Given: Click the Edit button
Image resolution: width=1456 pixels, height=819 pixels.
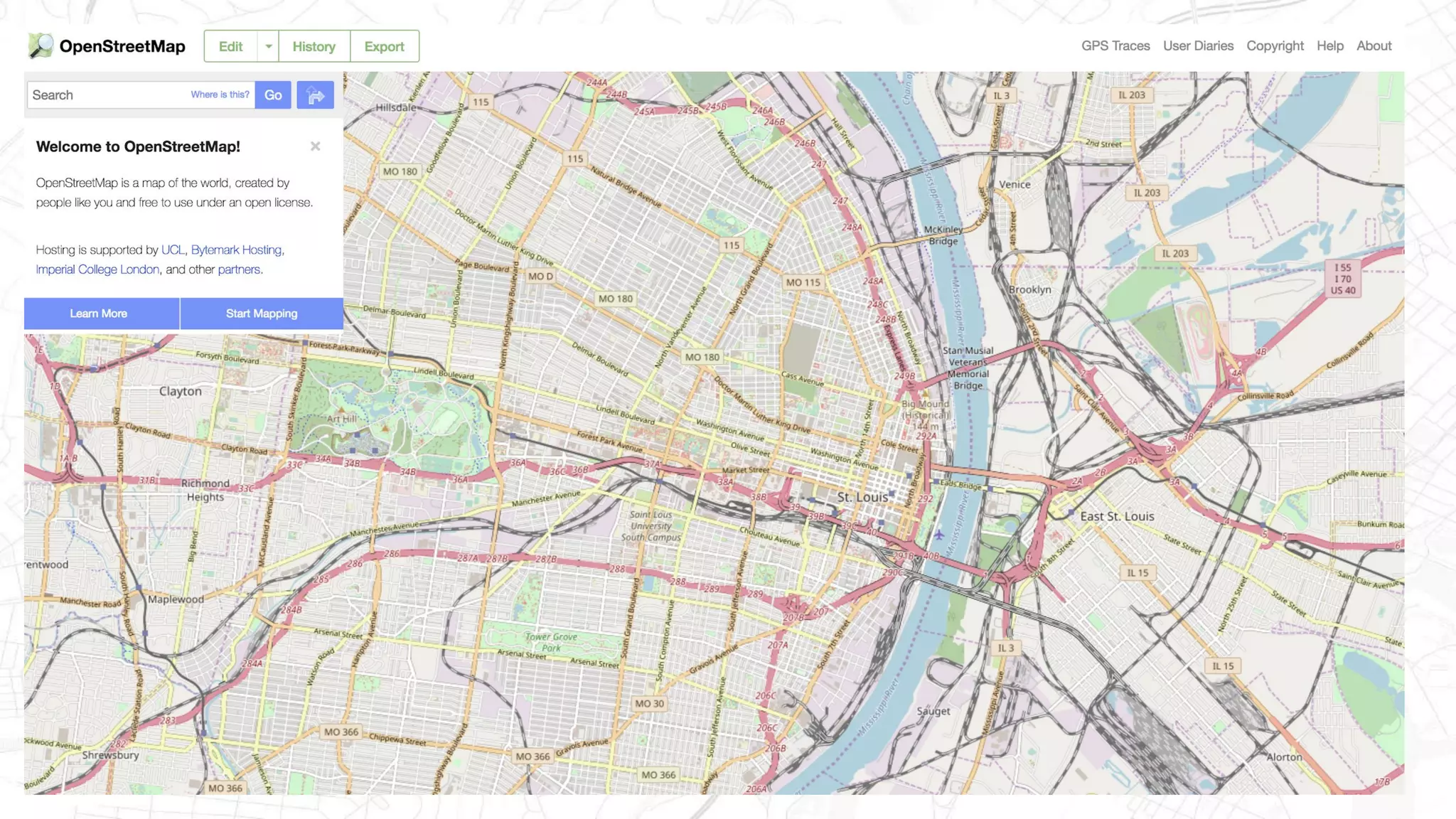Looking at the screenshot, I should [x=230, y=46].
